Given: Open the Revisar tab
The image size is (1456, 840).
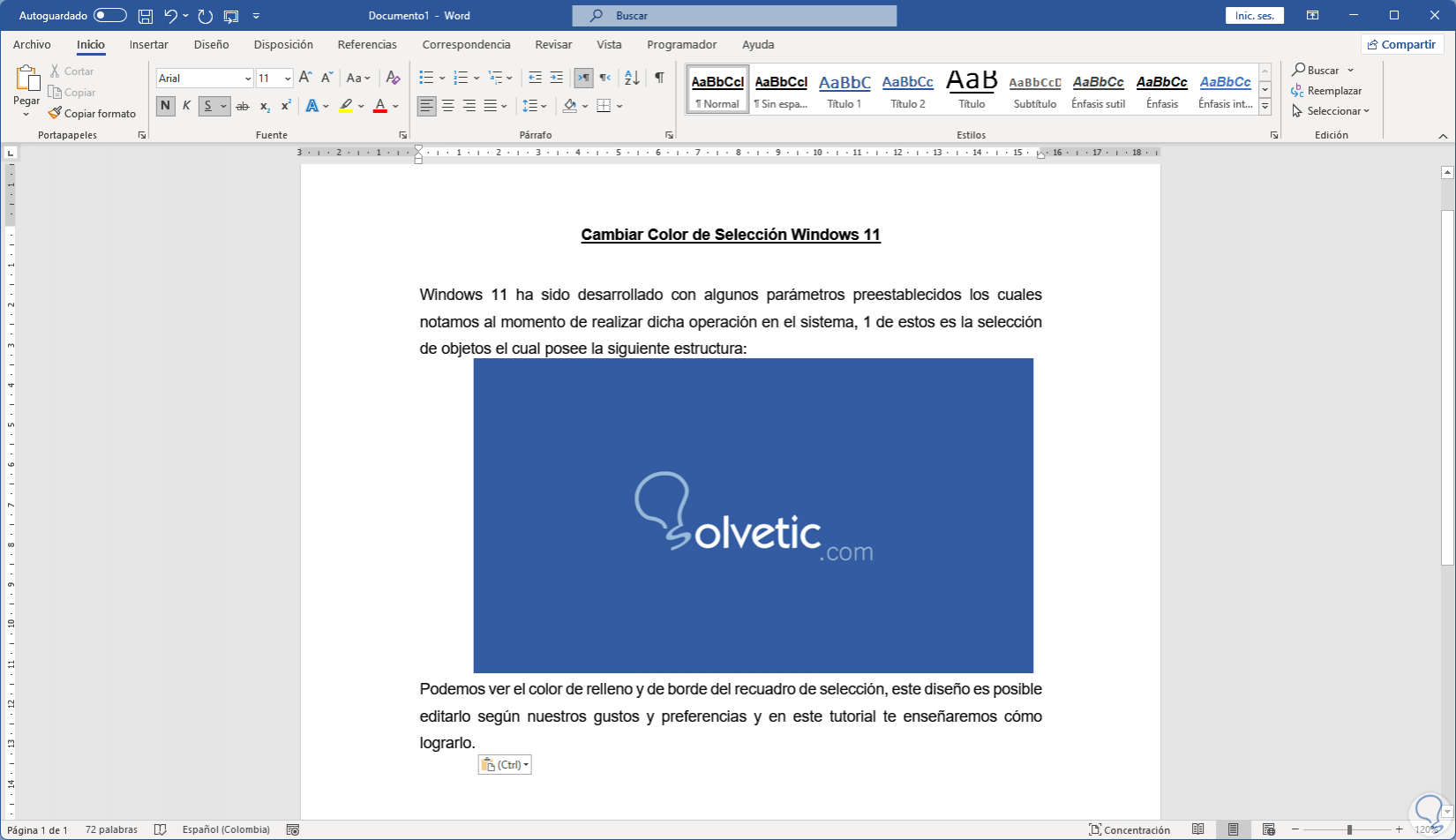Looking at the screenshot, I should click(x=553, y=44).
